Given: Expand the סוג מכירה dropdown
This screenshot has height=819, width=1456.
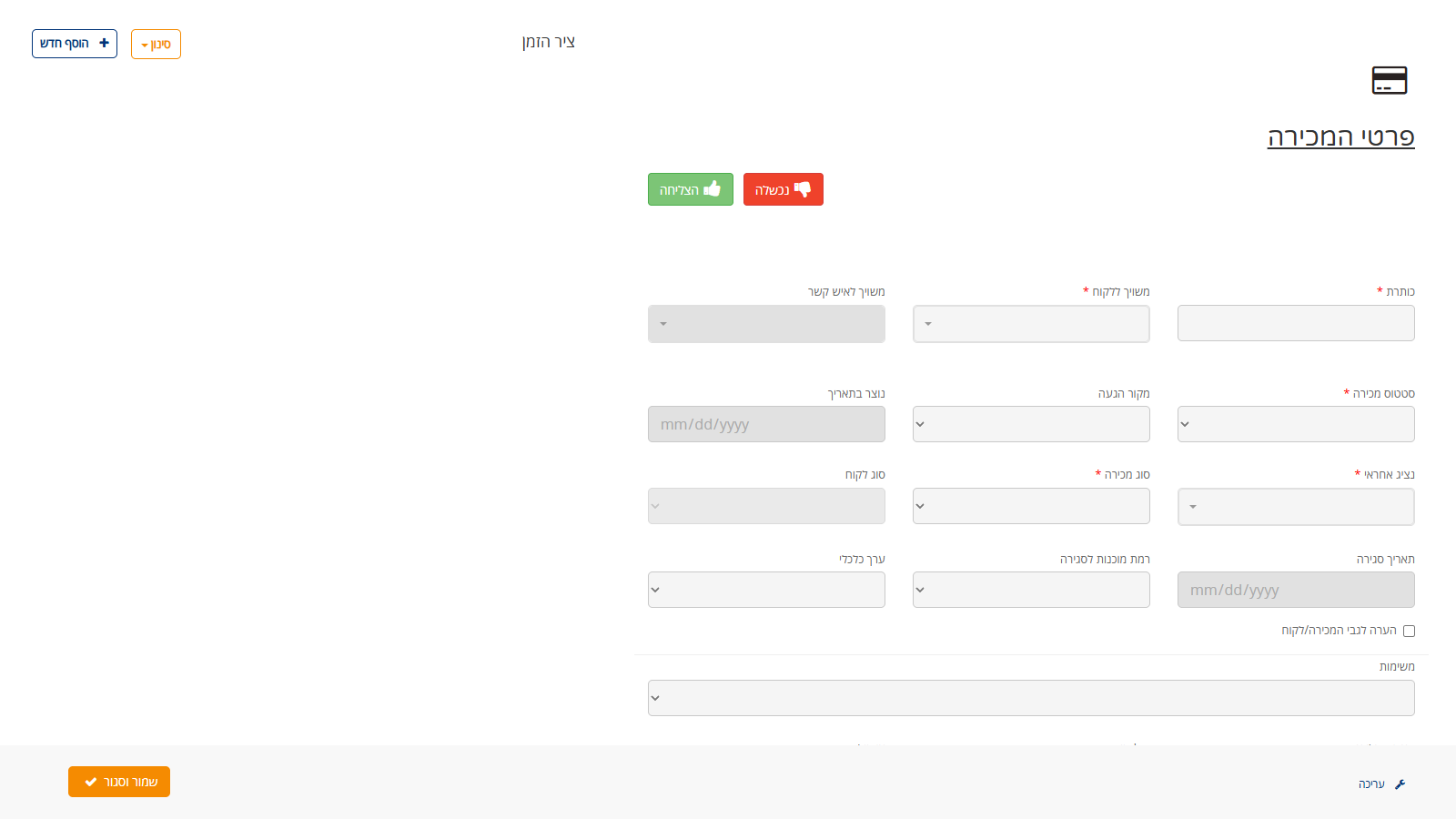Looking at the screenshot, I should pos(1031,506).
